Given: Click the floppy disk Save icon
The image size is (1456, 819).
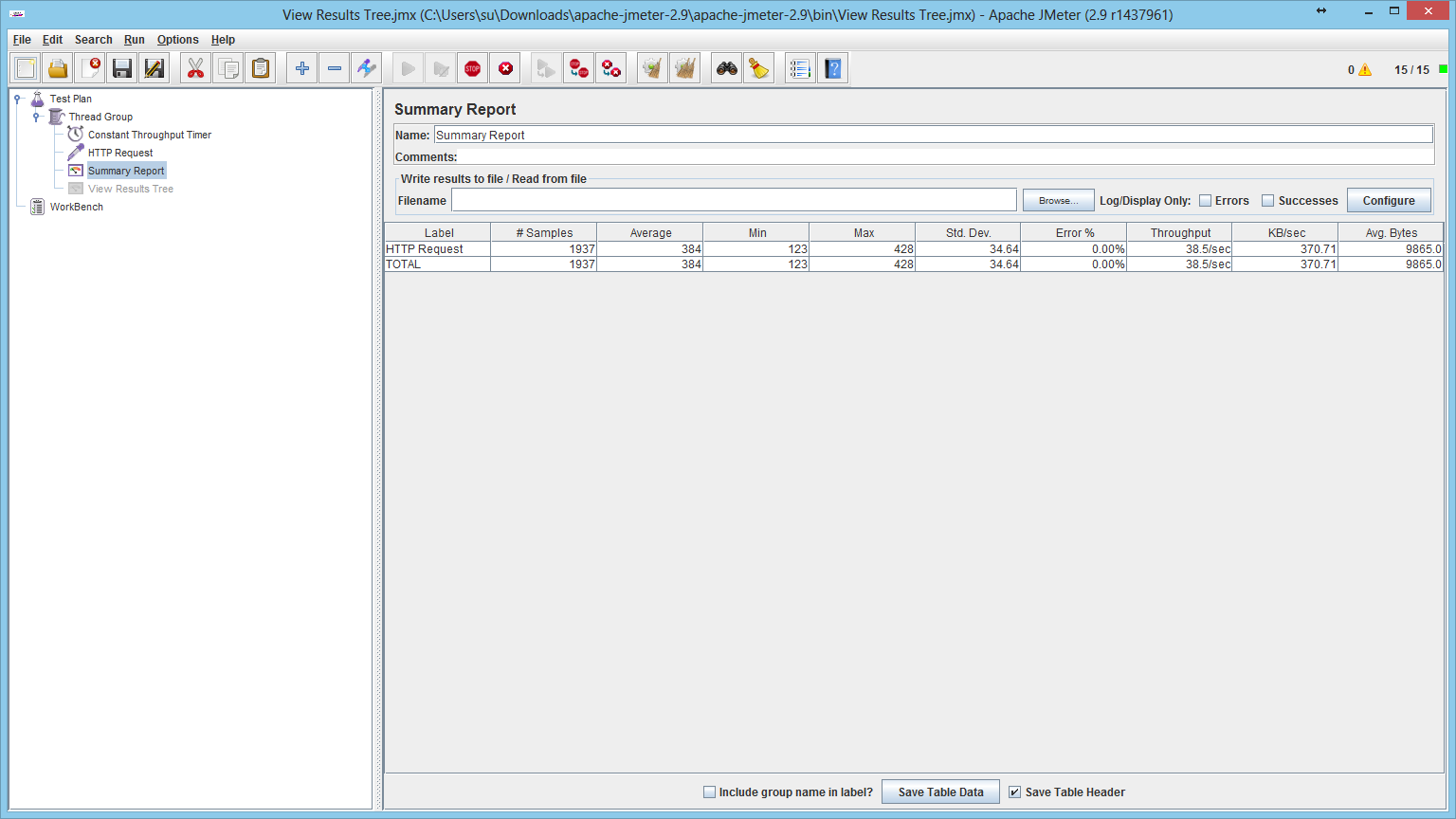Looking at the screenshot, I should (x=121, y=68).
